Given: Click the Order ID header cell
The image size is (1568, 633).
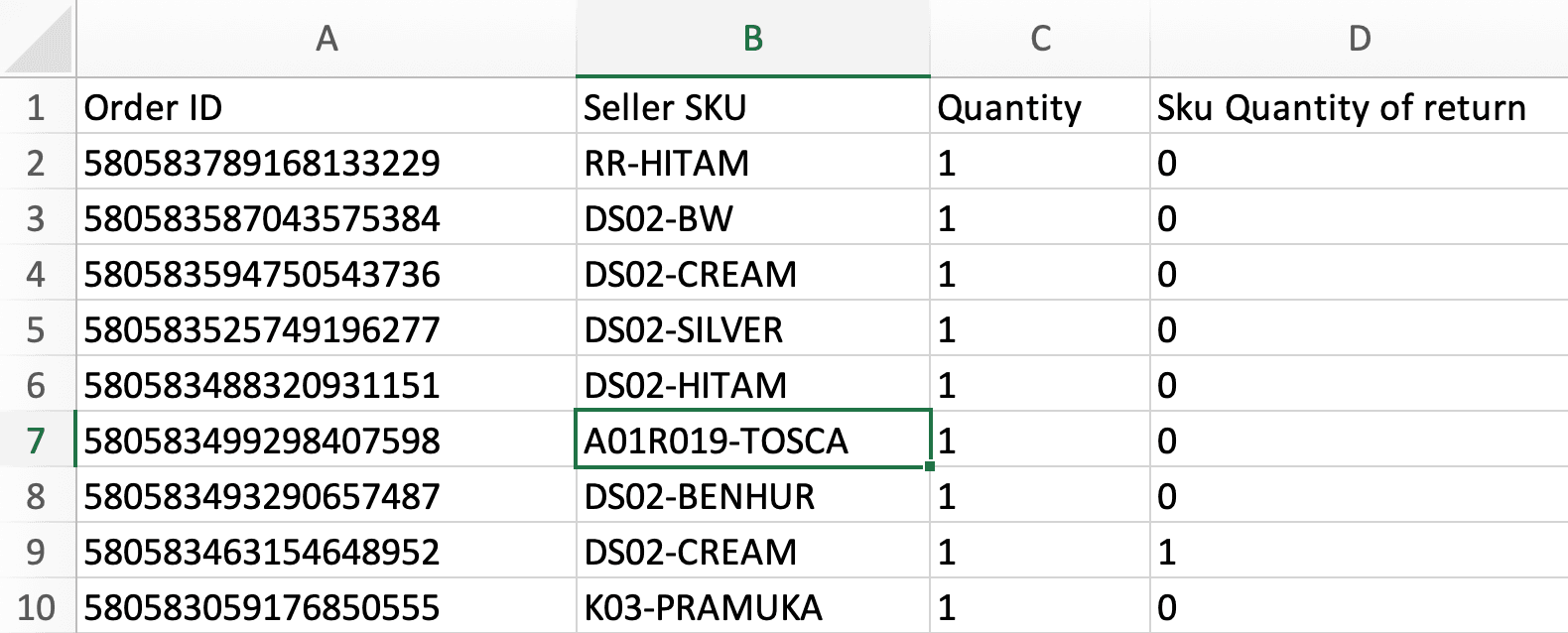Looking at the screenshot, I should click(327, 107).
